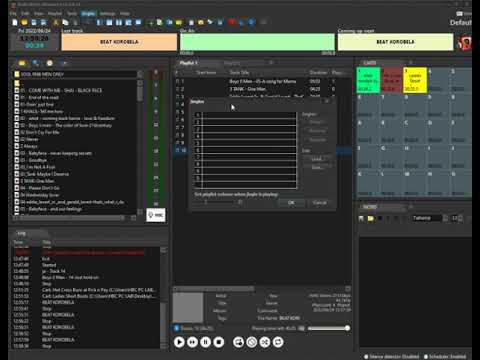Select the Log tab
The image size is (480, 360).
pos(21,233)
